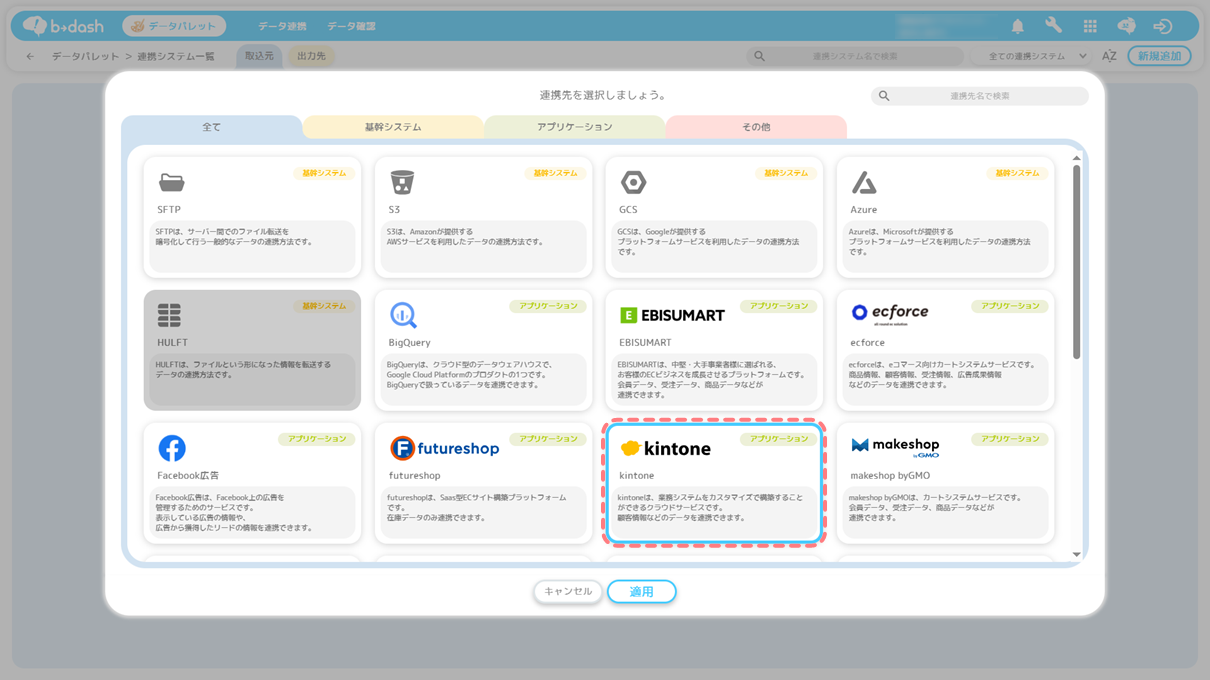Choose the EBISUMART logo
Screen dimensions: 1210x680
point(672,315)
